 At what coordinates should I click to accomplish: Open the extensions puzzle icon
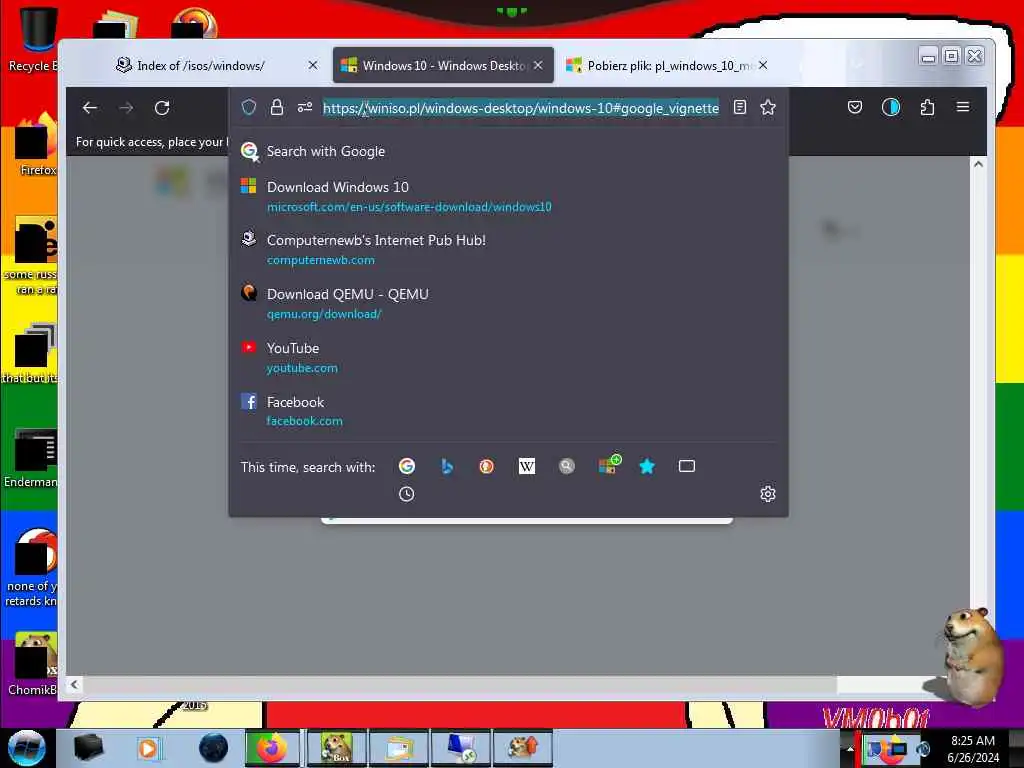pyautogui.click(x=927, y=107)
